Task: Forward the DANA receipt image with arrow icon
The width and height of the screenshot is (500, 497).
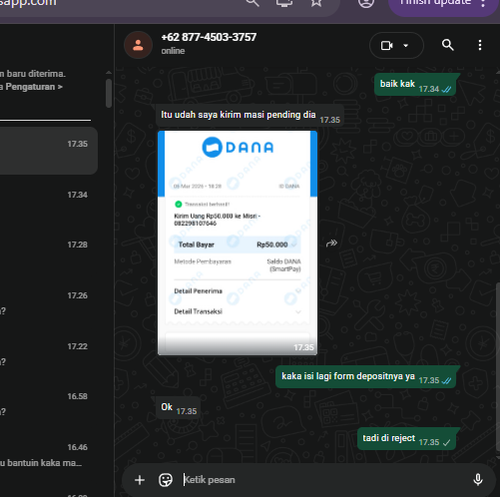Action: (x=331, y=243)
